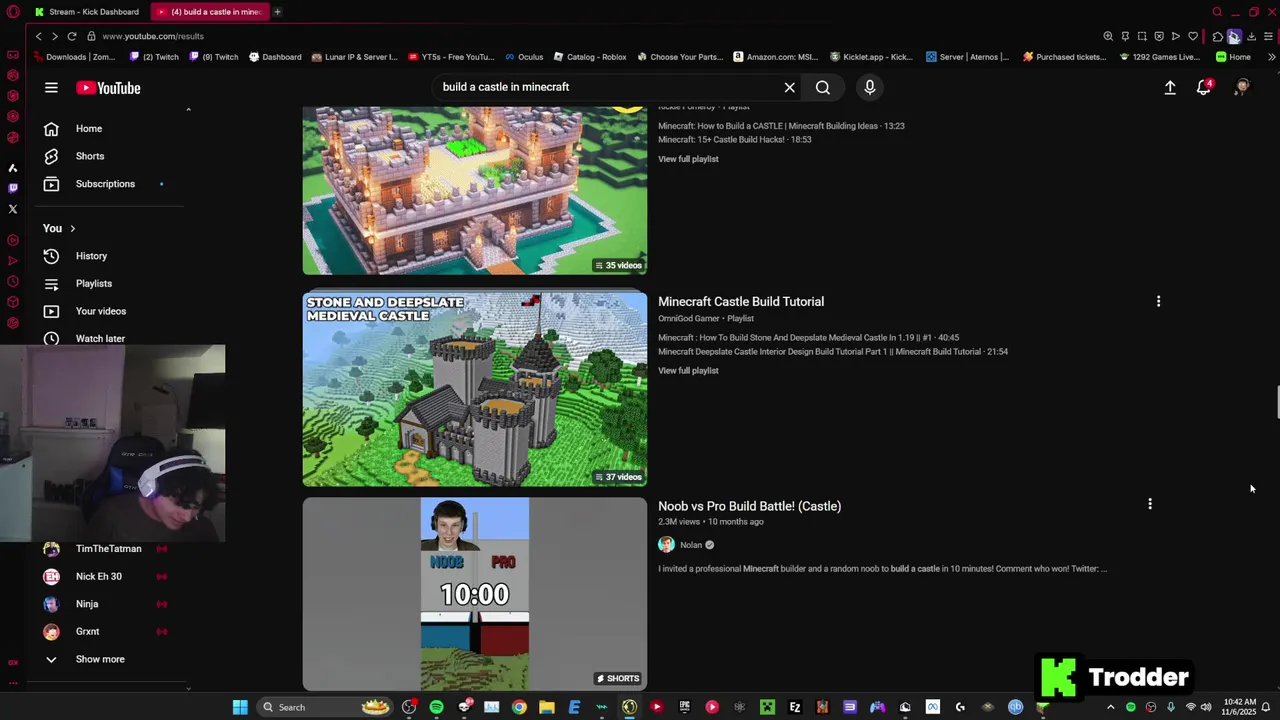The image size is (1280, 720).
Task: Start voice search with the microphone
Action: tap(870, 87)
